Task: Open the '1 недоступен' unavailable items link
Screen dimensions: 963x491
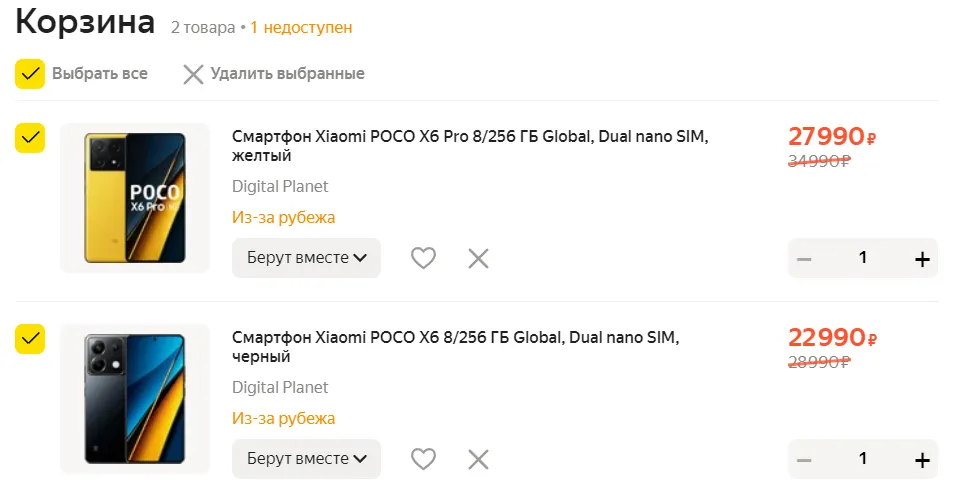Action: (x=301, y=27)
